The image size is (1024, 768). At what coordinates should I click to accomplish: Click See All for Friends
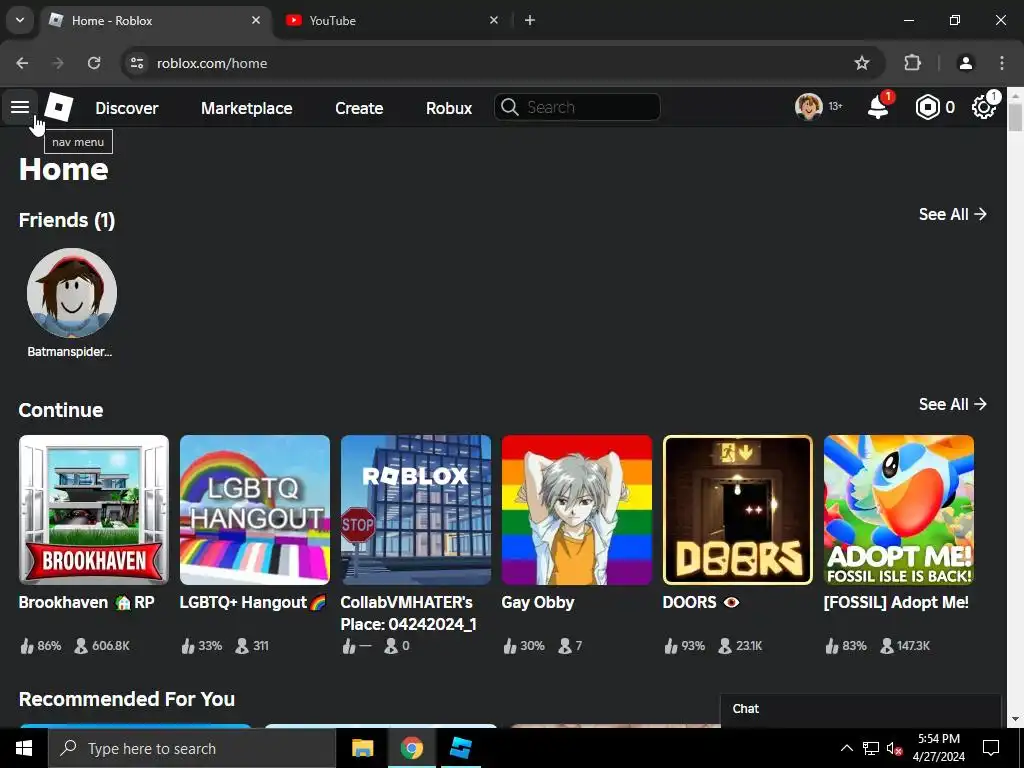[952, 214]
